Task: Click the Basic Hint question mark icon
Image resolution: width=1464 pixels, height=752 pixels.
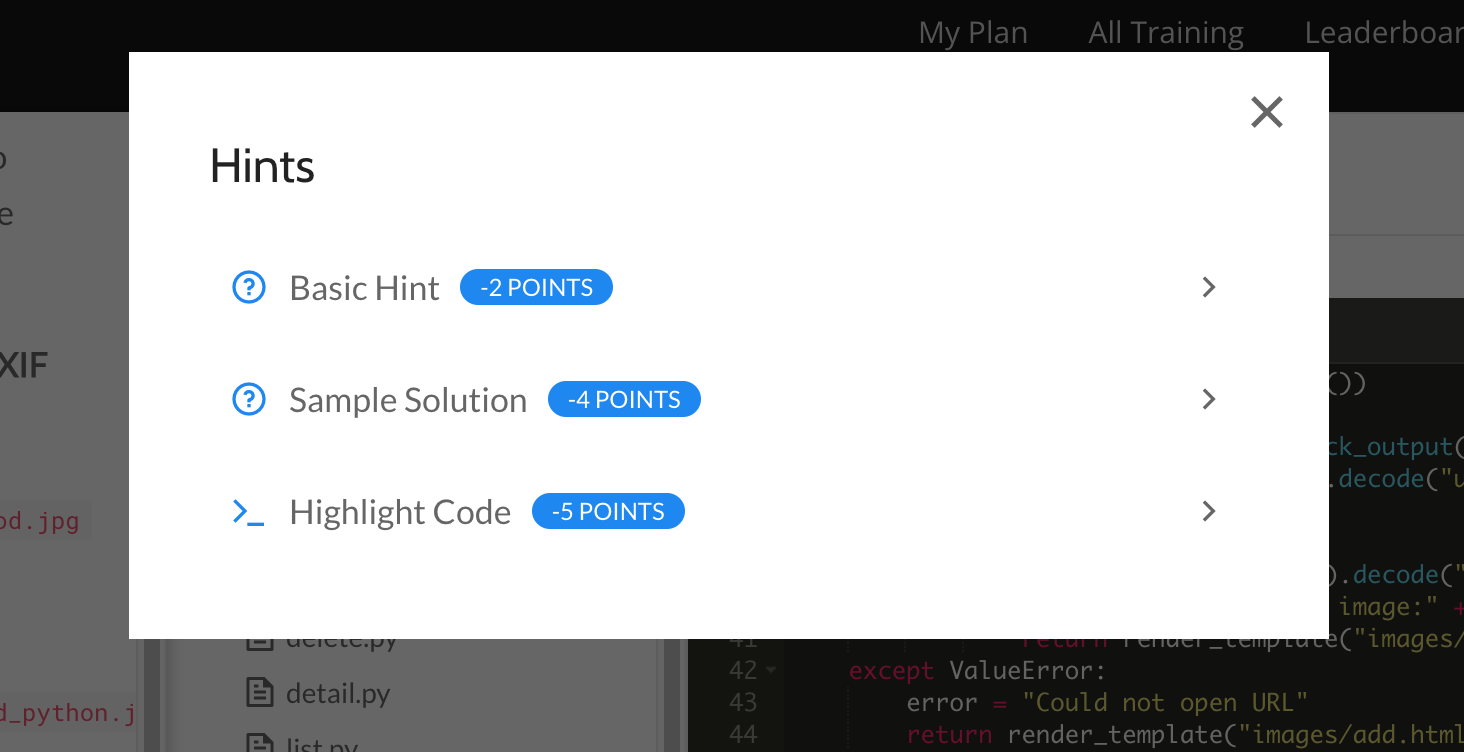Action: 248,288
